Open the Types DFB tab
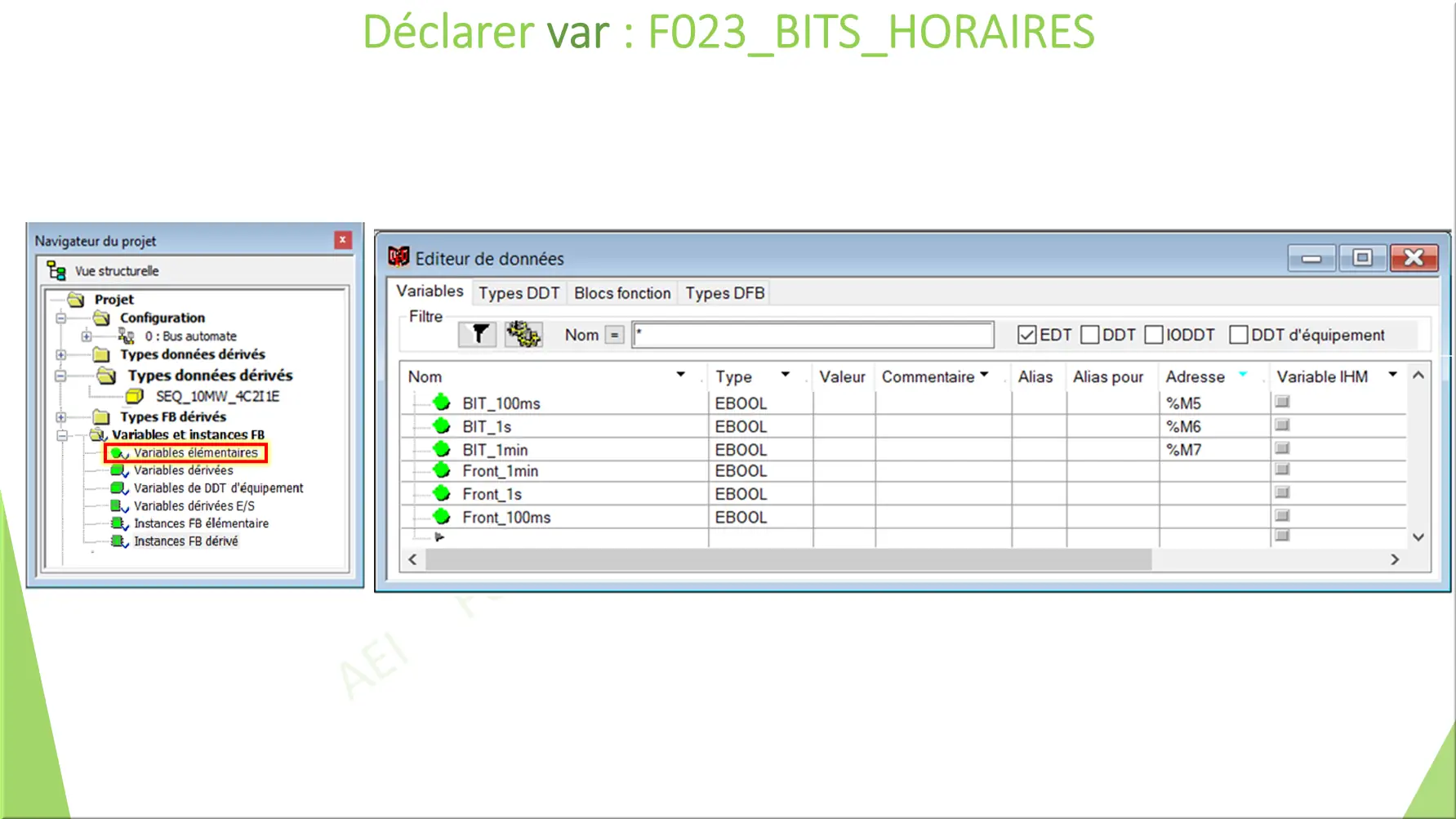The image size is (1456, 819). tap(724, 292)
